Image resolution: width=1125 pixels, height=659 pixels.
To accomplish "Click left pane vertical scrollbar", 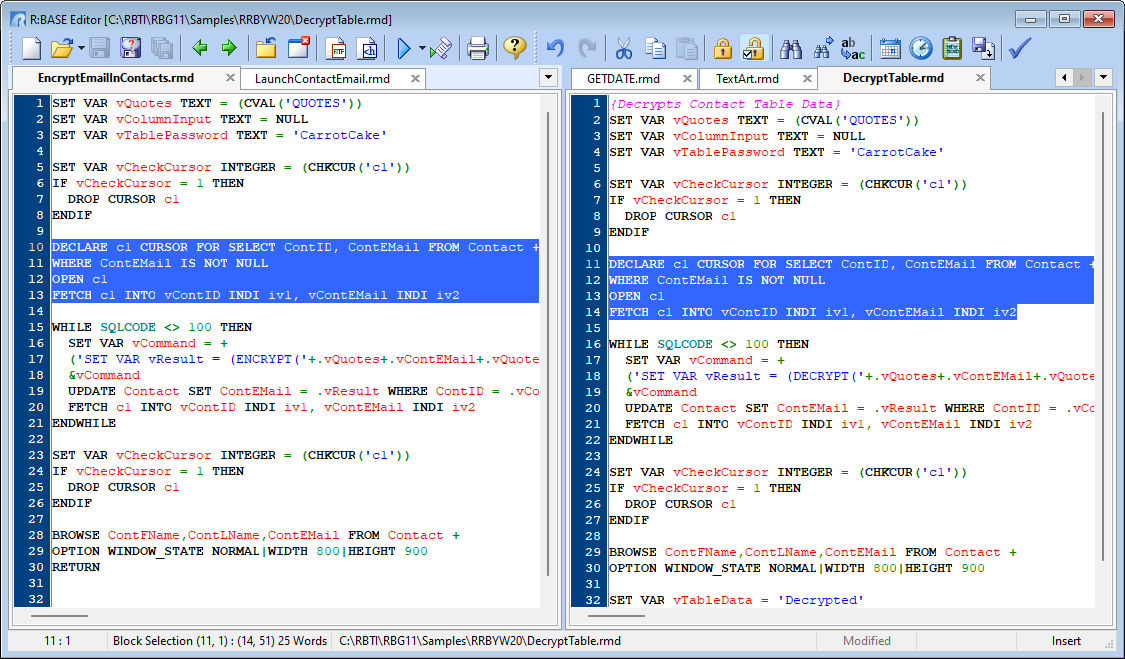I will [x=549, y=345].
